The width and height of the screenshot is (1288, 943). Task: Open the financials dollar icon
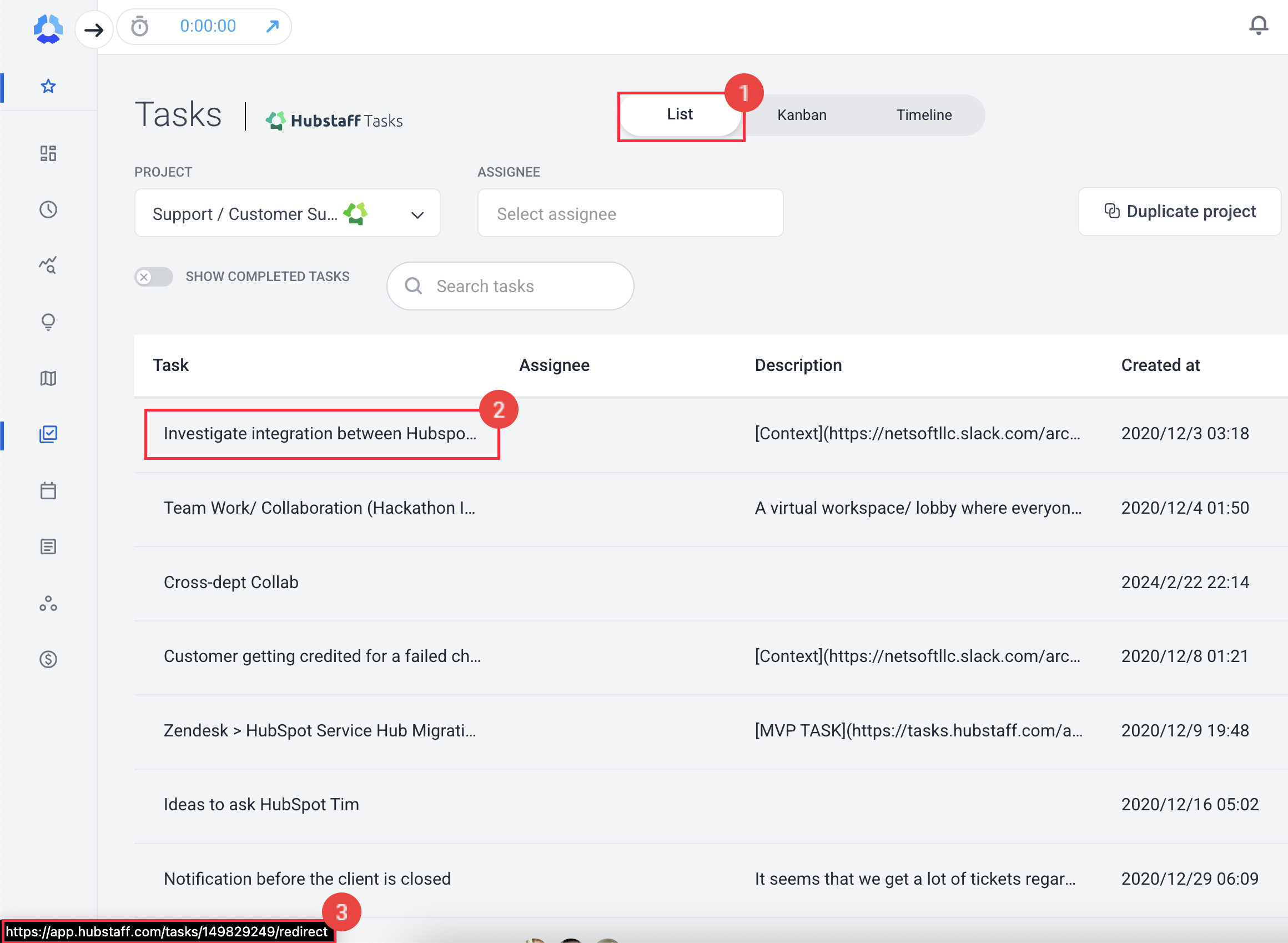point(48,659)
